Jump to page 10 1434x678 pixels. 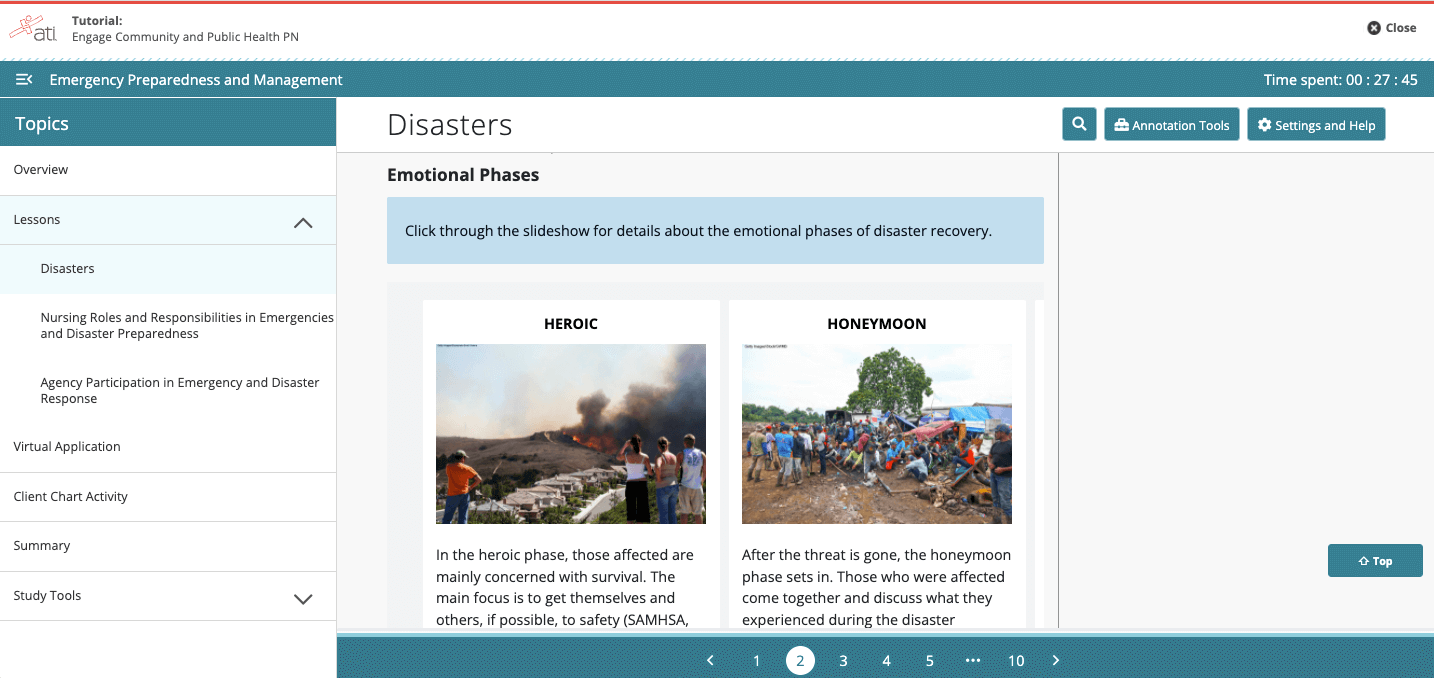[1016, 660]
